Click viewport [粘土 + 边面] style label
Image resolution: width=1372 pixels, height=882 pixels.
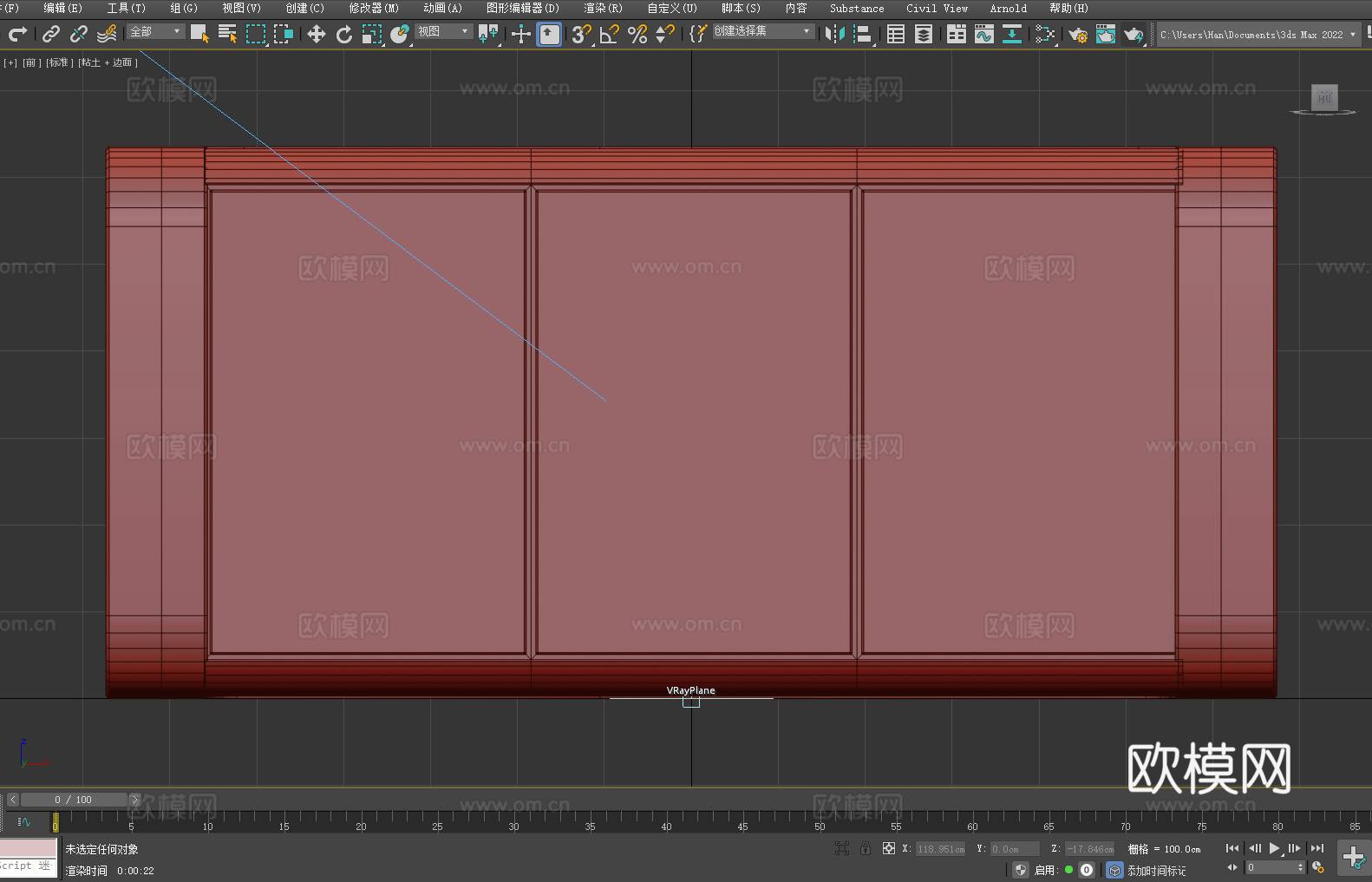click(x=108, y=62)
